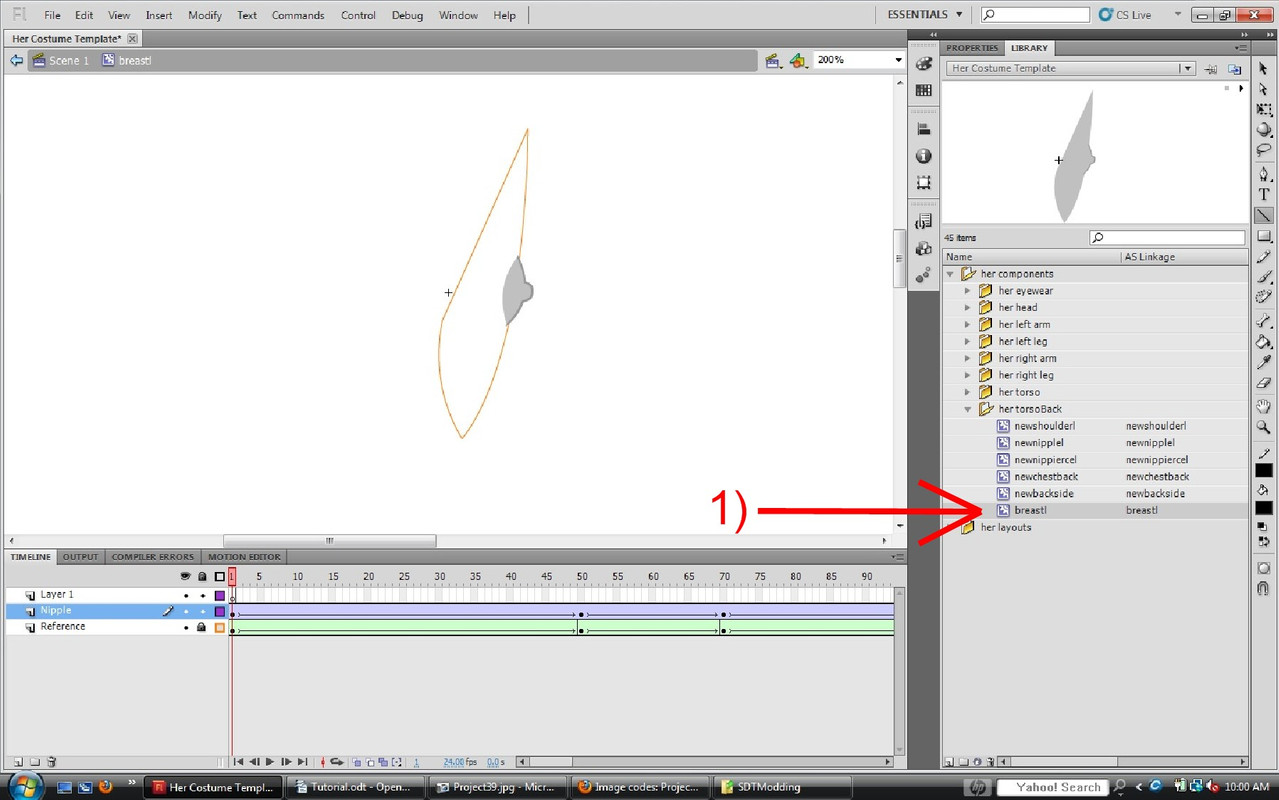The width and height of the screenshot is (1279, 800).
Task: Unlock the Reference layer
Action: click(x=201, y=627)
